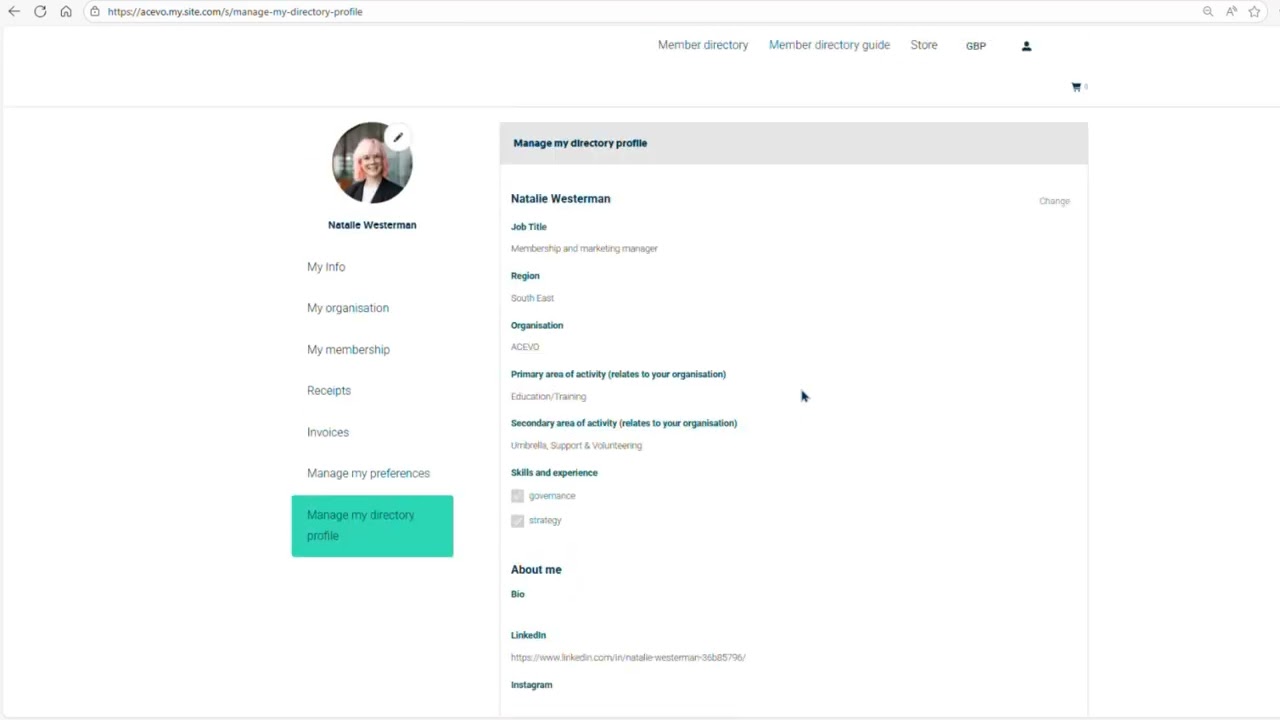Go to browser home icon

[66, 11]
